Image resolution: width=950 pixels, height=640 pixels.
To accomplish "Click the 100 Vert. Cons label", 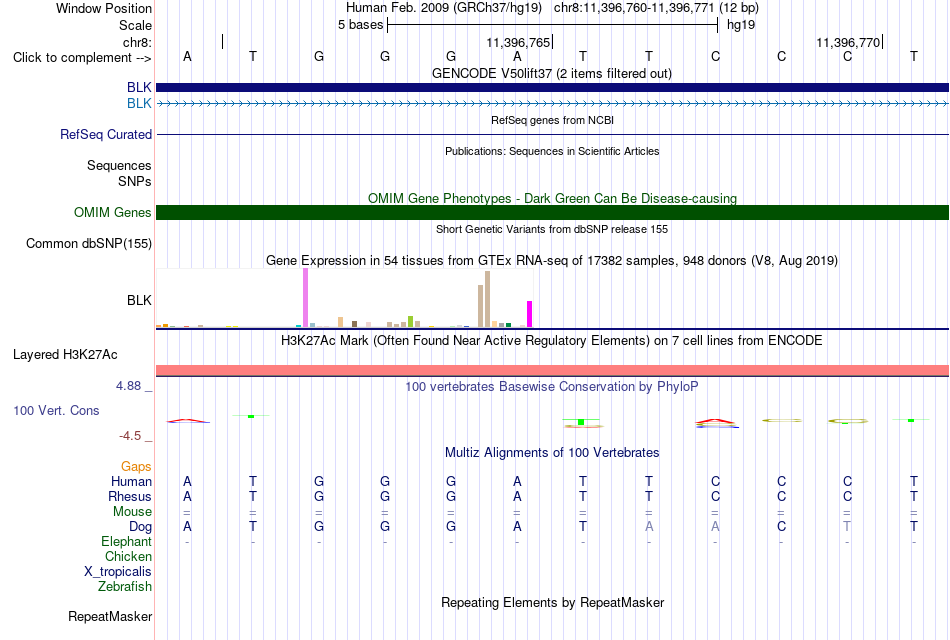I will point(56,410).
